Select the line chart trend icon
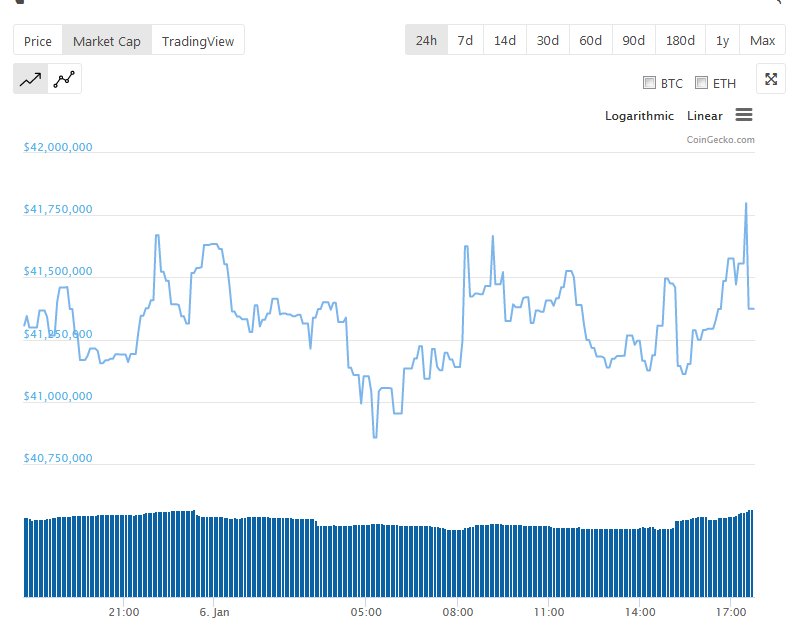This screenshot has width=809, height=642. (30, 79)
